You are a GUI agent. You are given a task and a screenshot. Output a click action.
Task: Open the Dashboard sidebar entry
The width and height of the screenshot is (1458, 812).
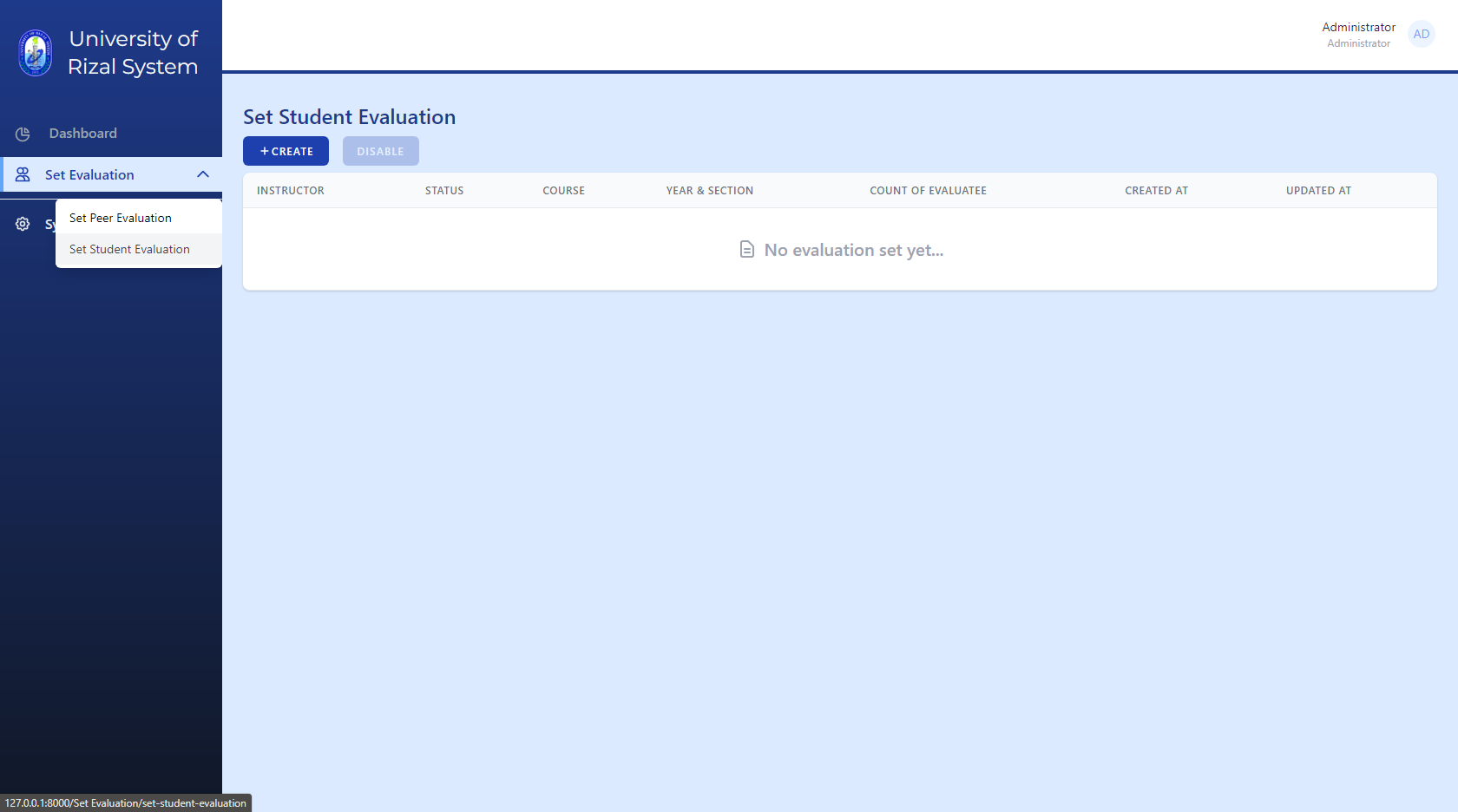click(x=82, y=134)
